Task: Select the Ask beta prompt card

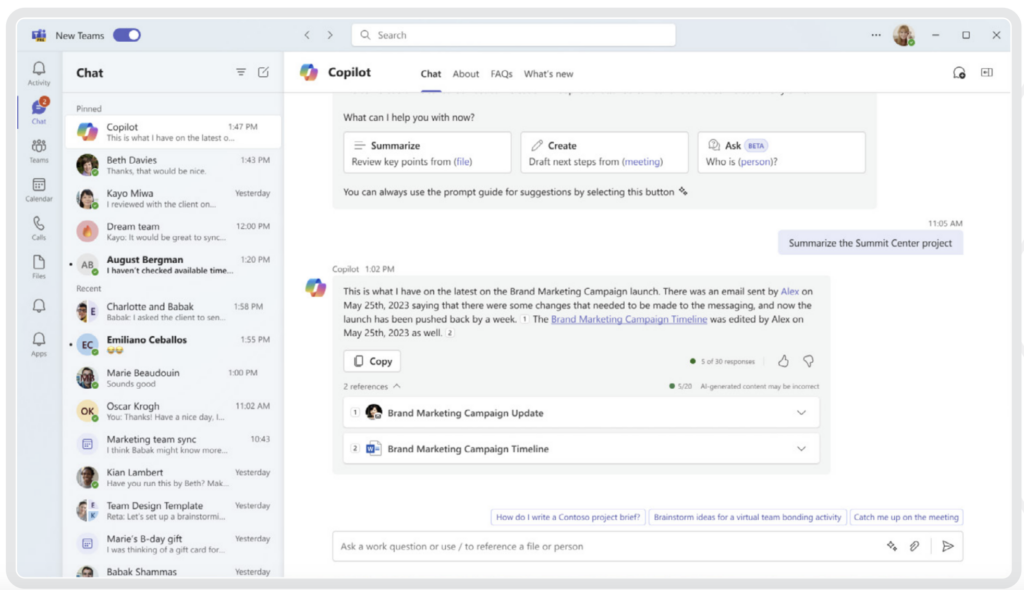Action: 781,153
